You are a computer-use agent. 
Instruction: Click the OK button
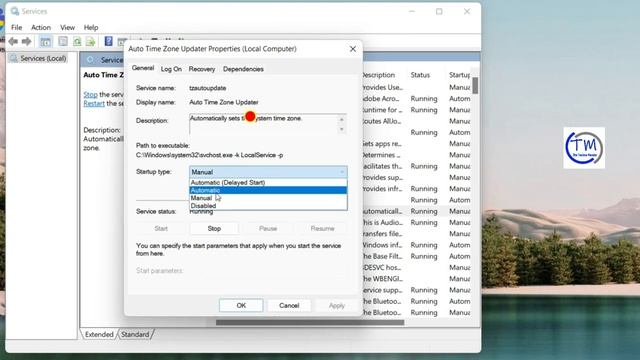(241, 305)
